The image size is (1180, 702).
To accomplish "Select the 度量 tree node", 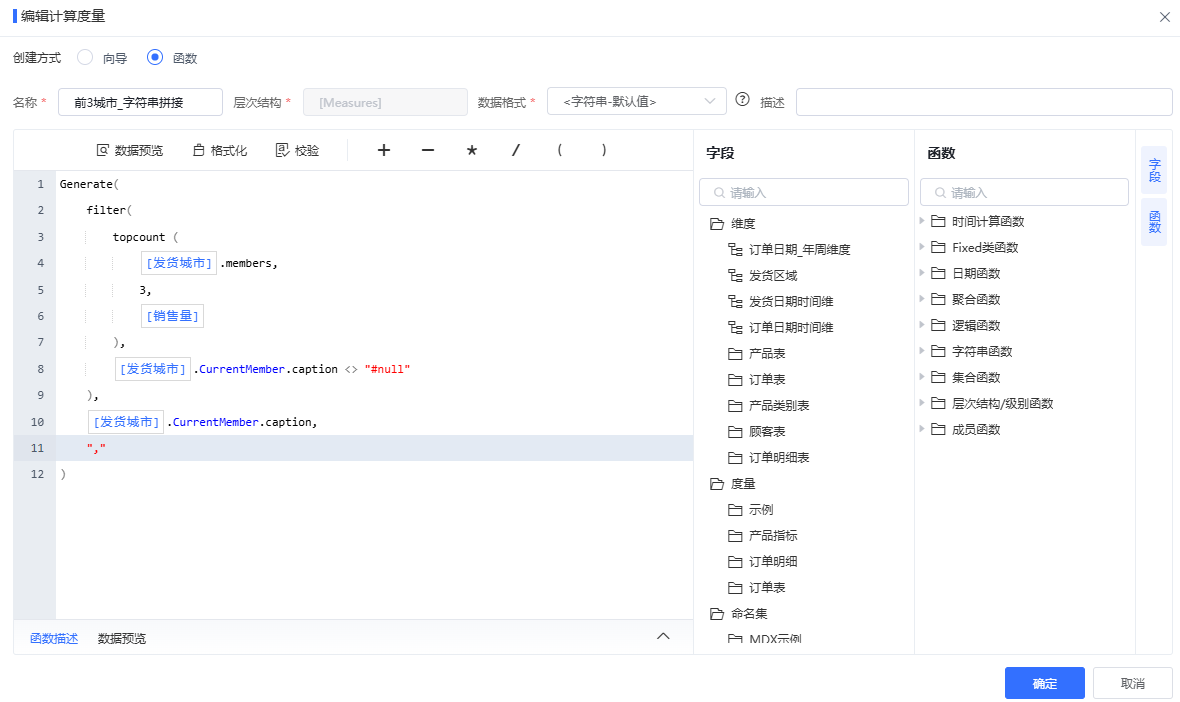I will click(743, 484).
